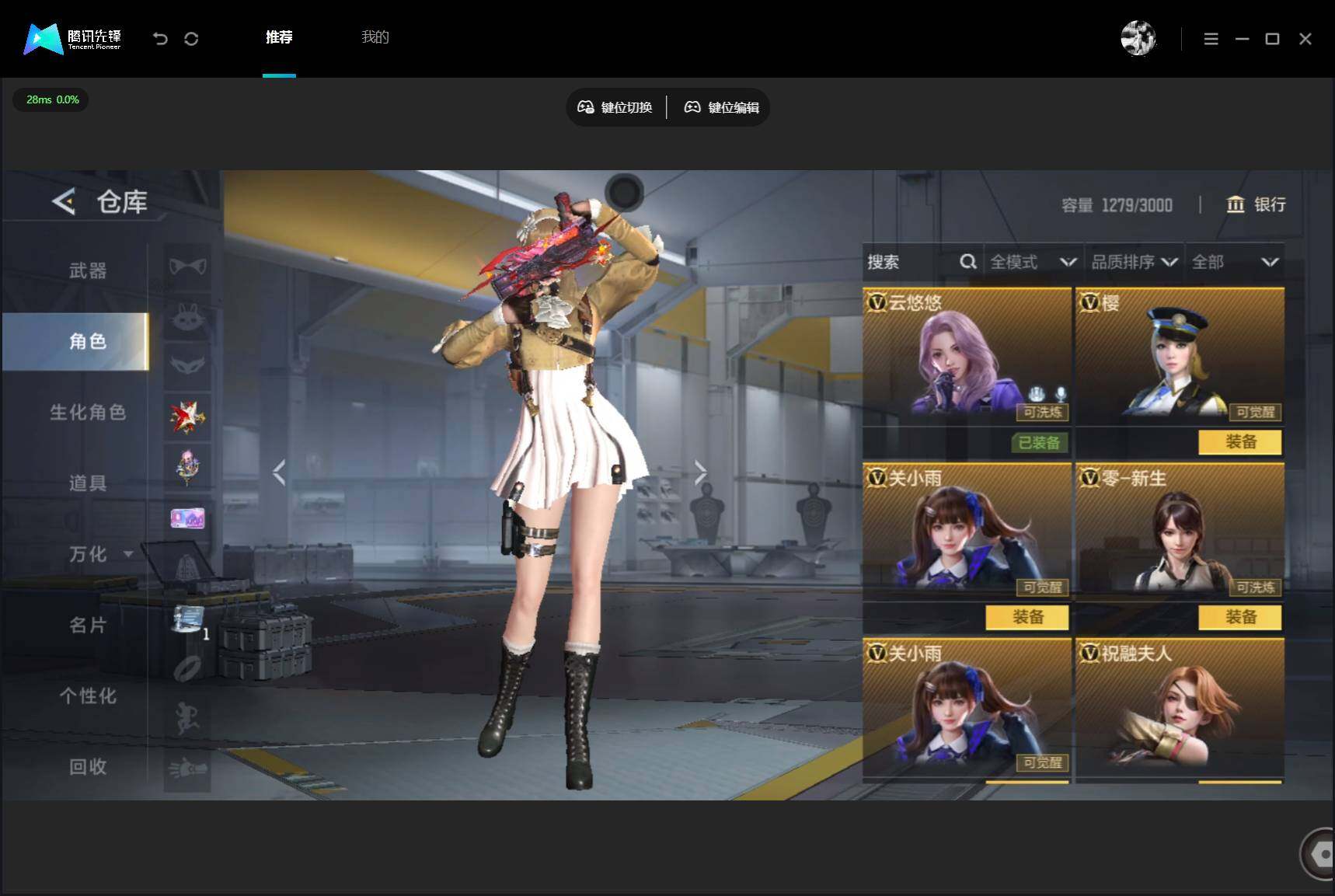Click the undo arrow in title bar
The image size is (1335, 896).
pyautogui.click(x=160, y=38)
